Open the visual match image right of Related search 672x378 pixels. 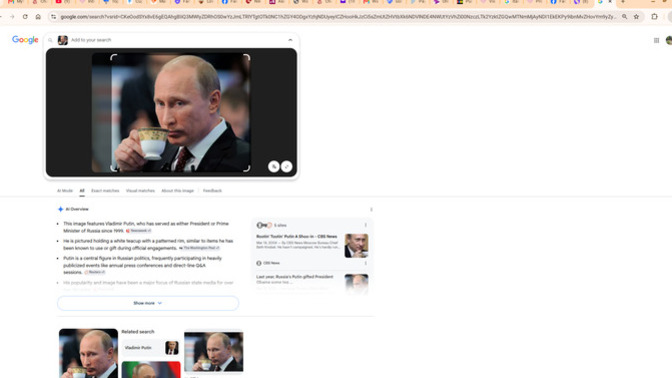[213, 352]
